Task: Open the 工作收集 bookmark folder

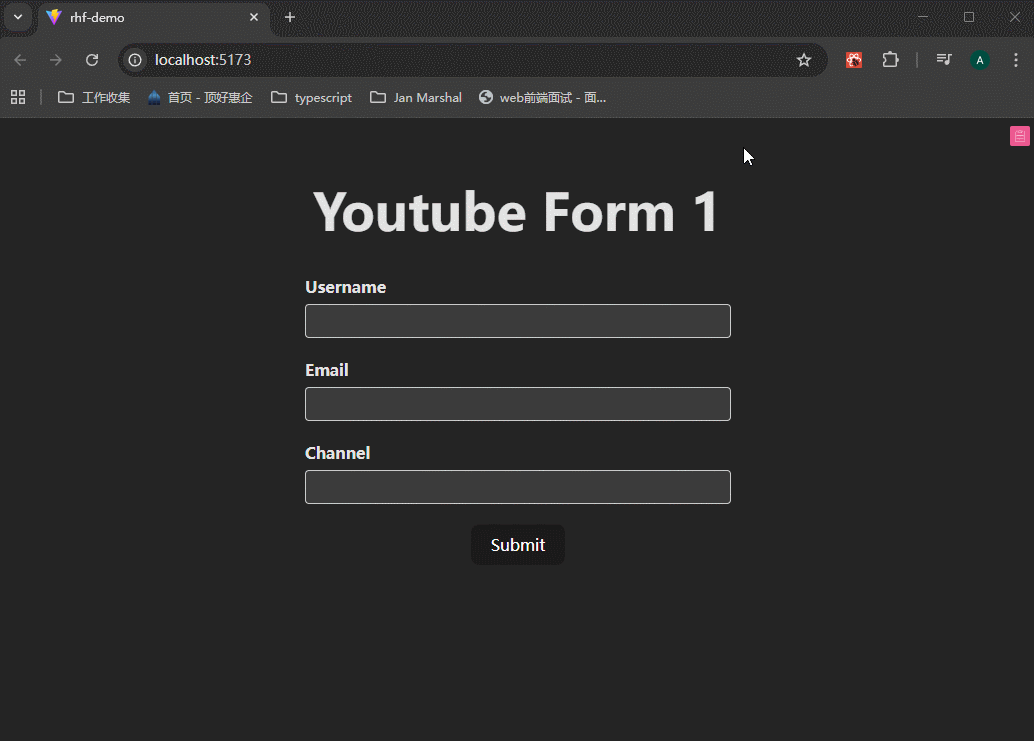Action: [94, 97]
